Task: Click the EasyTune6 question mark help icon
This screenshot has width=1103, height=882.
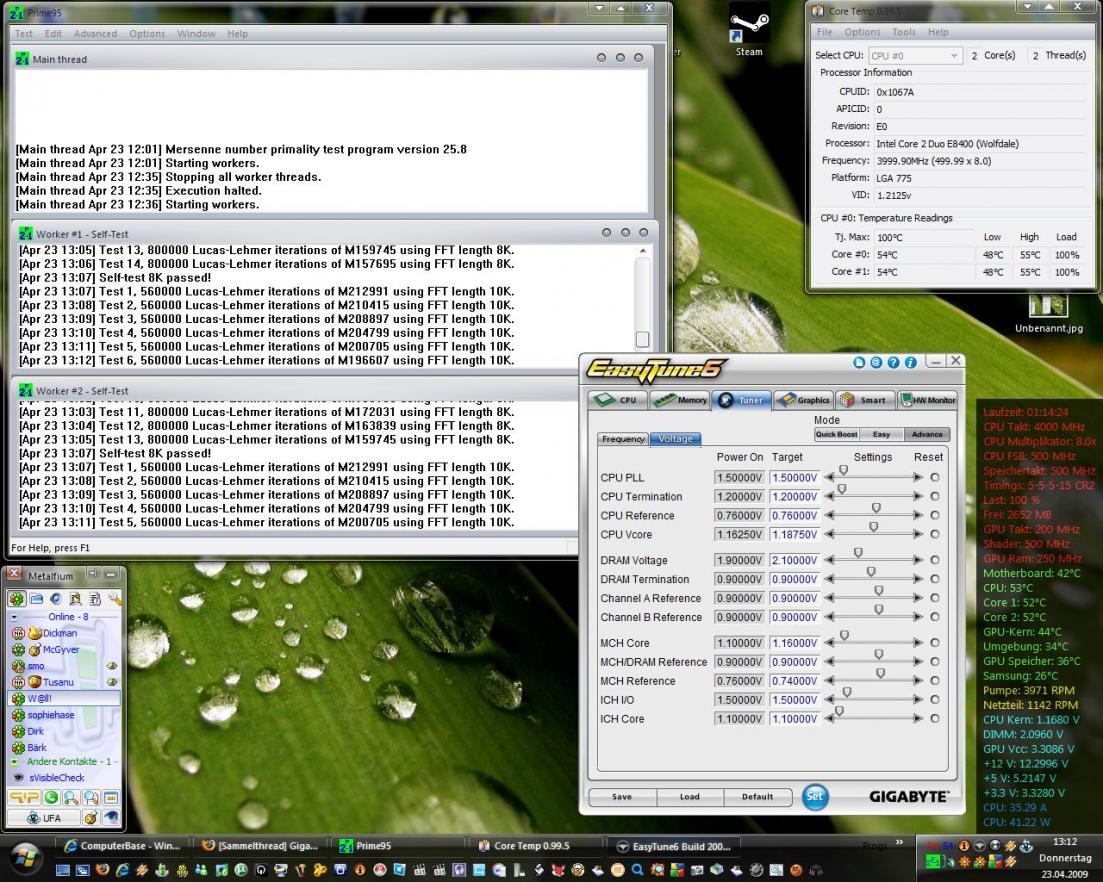Action: click(x=893, y=362)
